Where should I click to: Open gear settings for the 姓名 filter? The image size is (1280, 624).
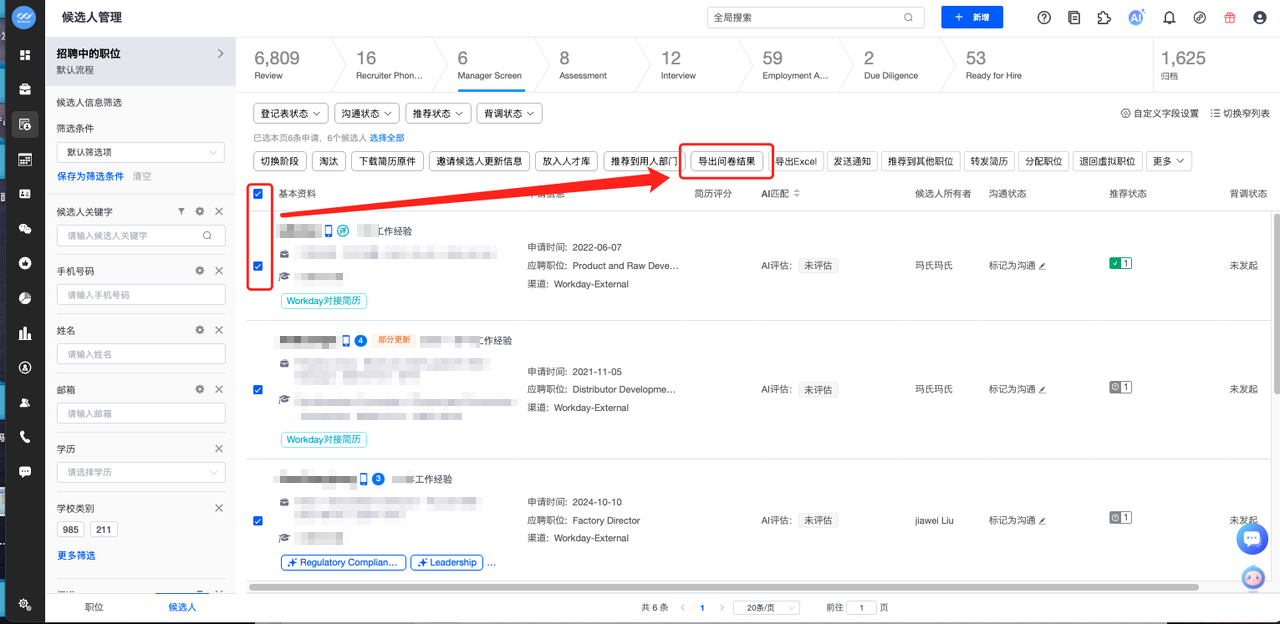tap(200, 330)
